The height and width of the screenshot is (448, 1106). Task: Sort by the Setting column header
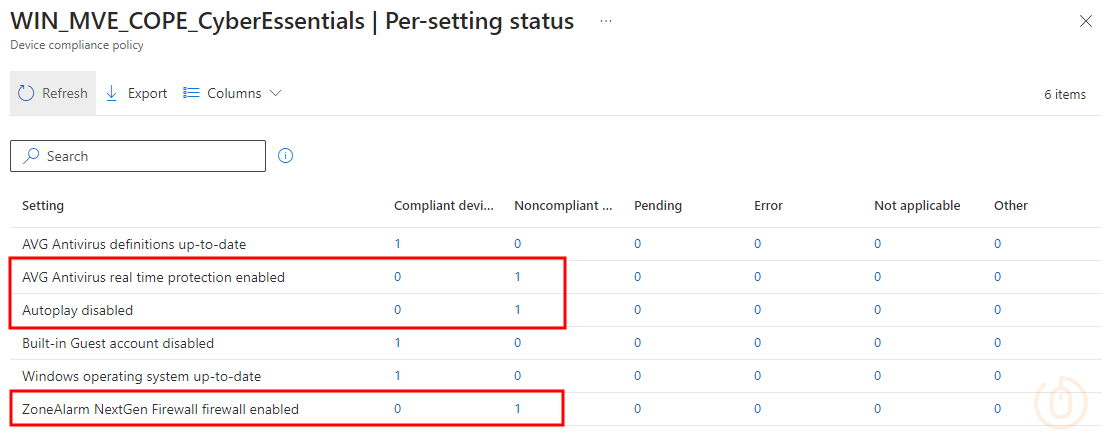[x=43, y=206]
